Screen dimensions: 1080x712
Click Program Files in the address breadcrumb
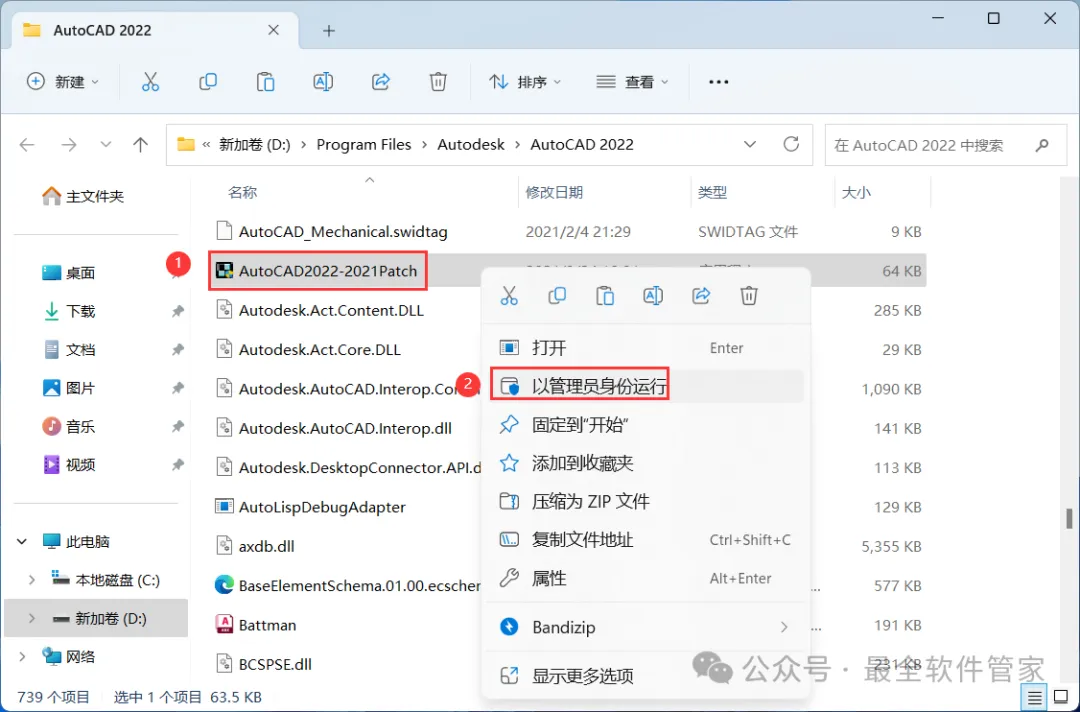coord(364,145)
